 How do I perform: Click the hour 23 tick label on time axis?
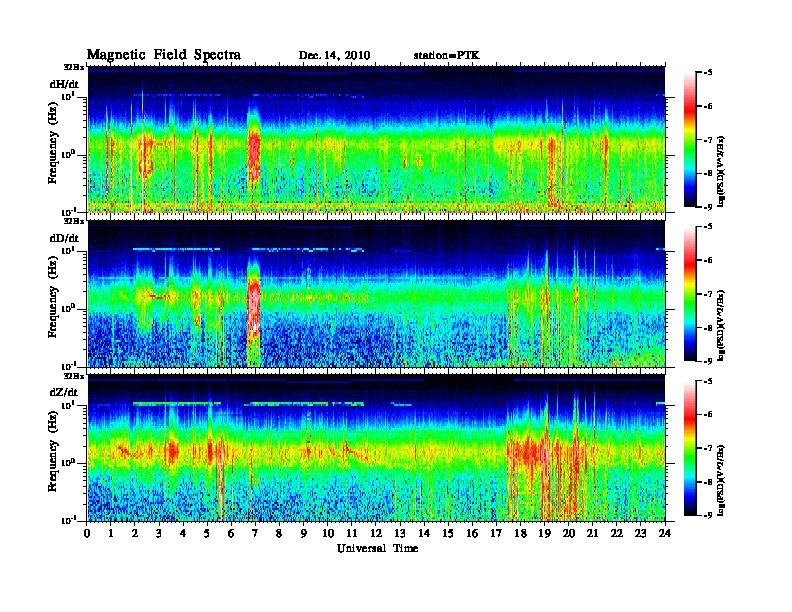[640, 534]
